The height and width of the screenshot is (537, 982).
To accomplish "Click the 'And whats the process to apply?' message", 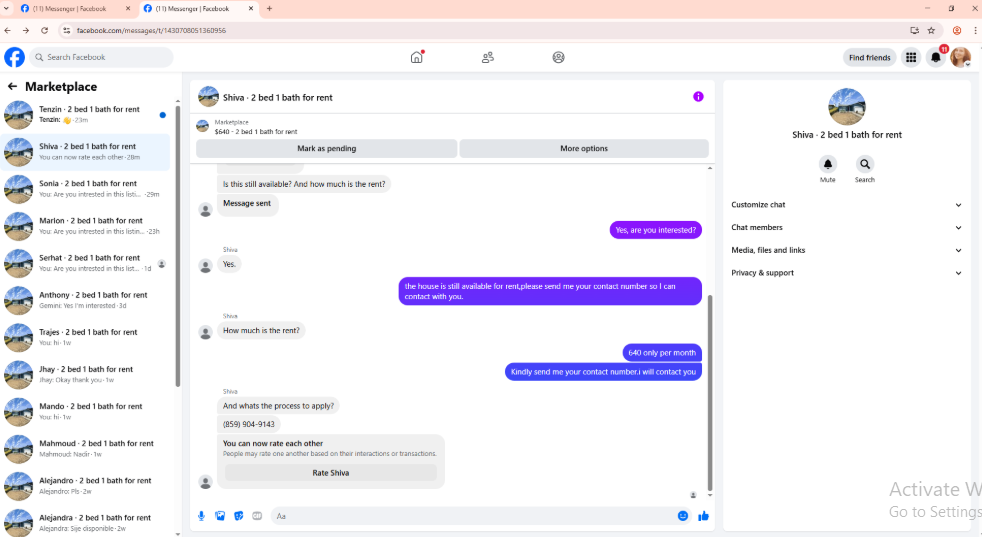I will coord(278,405).
